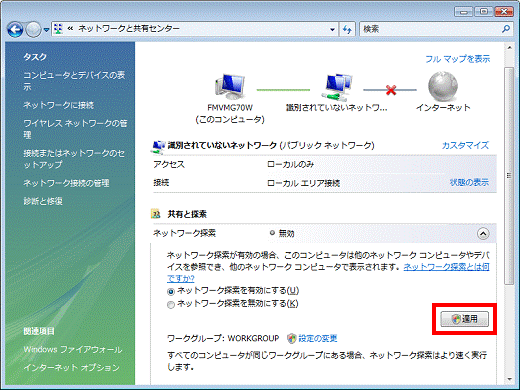Click the scrollbar up arrow
520x390 pixels.
tap(509, 48)
